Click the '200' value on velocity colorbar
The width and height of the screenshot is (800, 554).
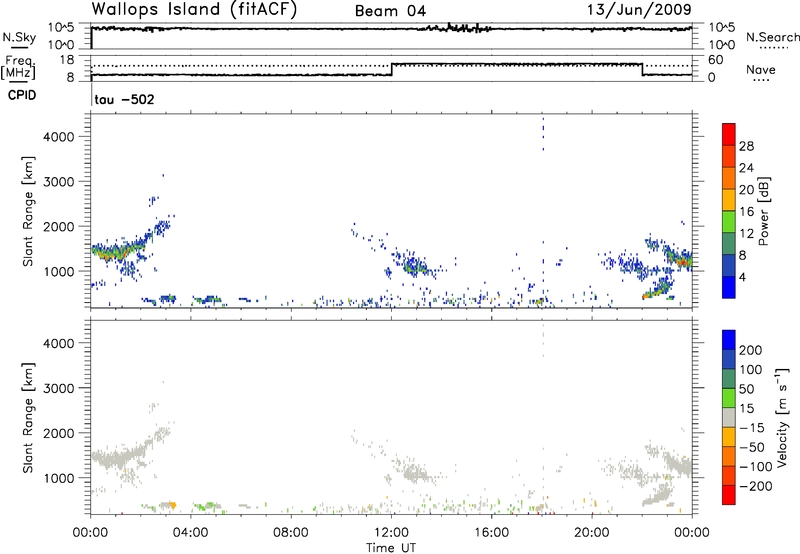point(751,350)
